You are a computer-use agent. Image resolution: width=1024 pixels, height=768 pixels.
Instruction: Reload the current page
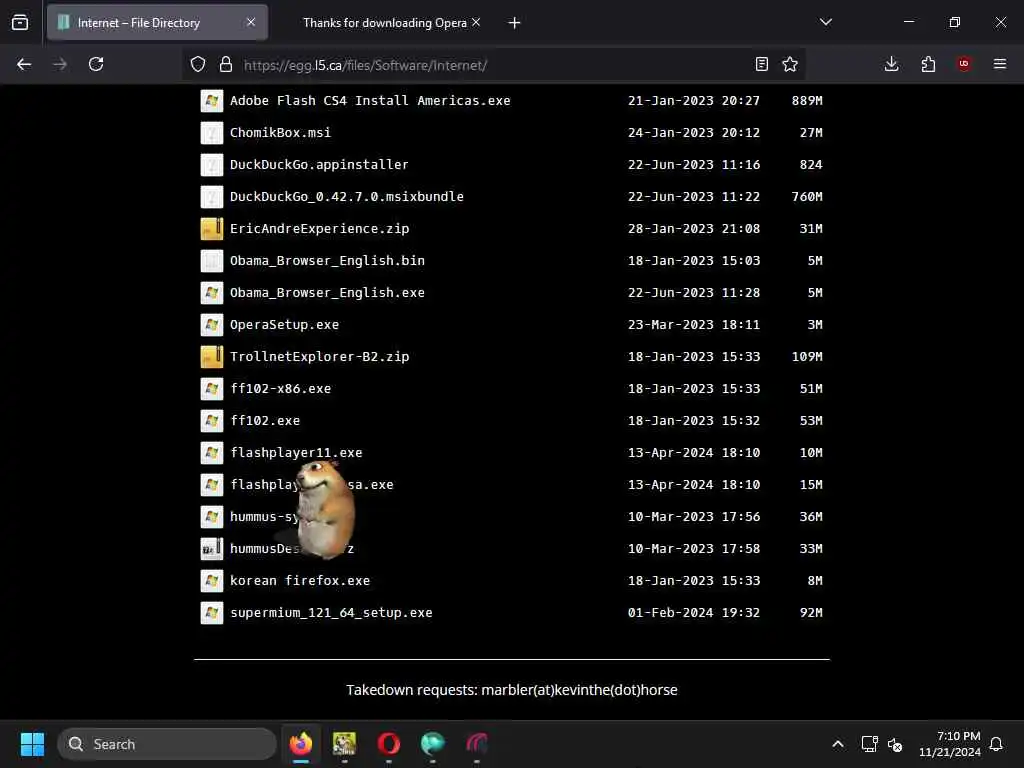(x=96, y=64)
